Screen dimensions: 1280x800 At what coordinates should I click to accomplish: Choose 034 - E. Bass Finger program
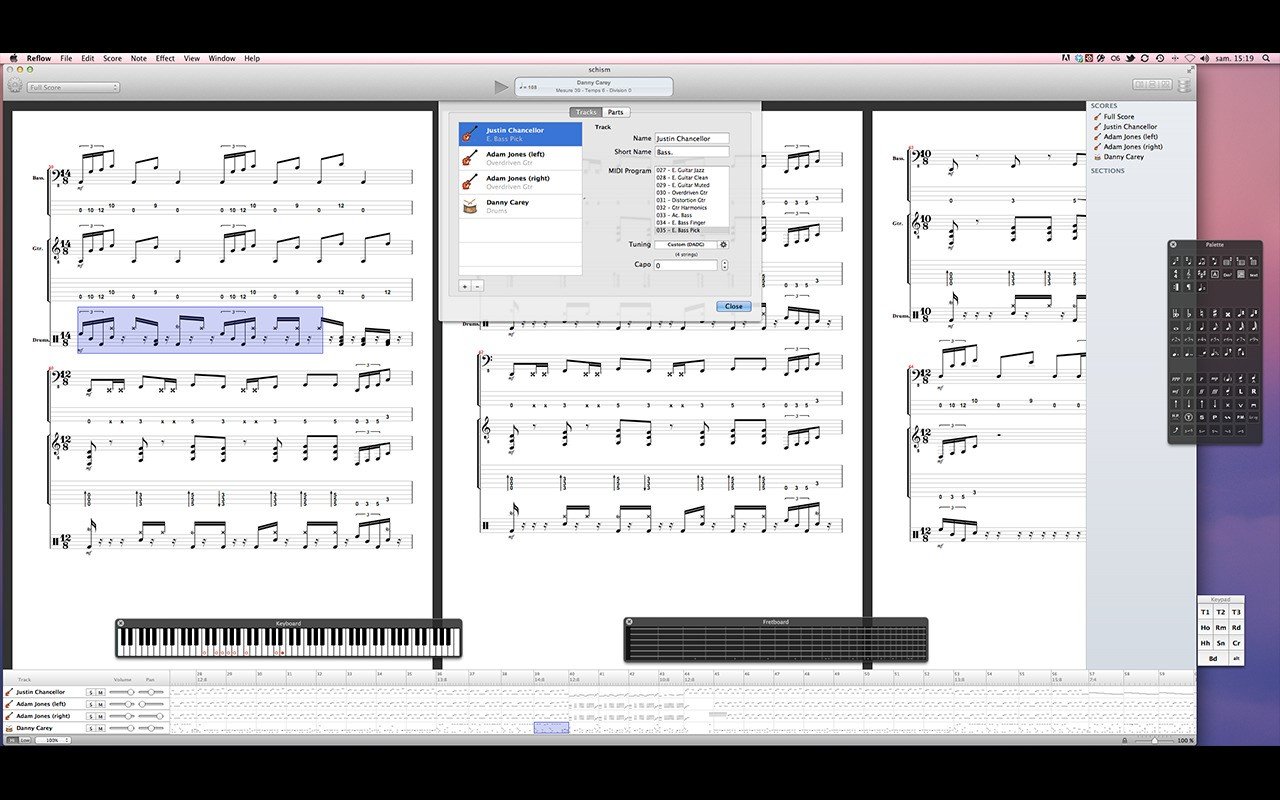point(691,223)
